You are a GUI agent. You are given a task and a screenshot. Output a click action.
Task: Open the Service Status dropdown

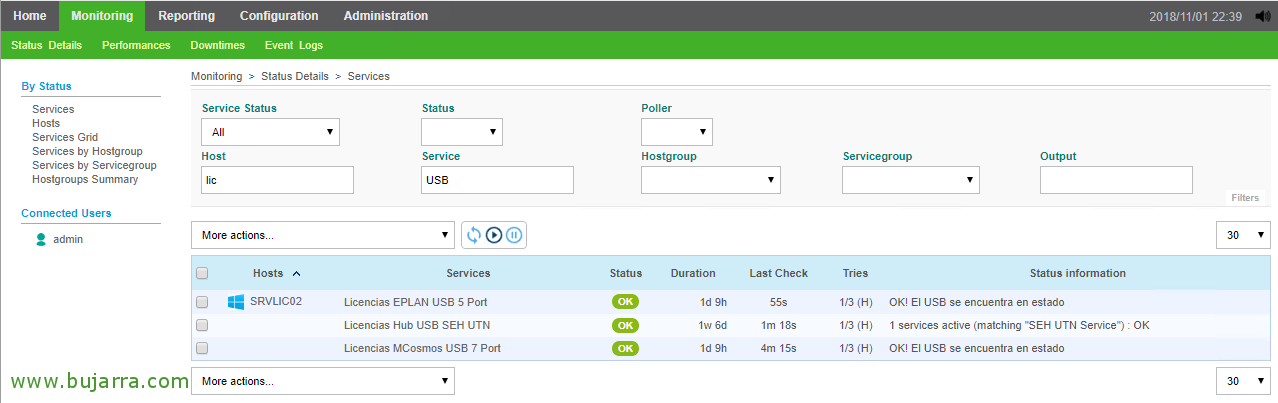(x=270, y=132)
